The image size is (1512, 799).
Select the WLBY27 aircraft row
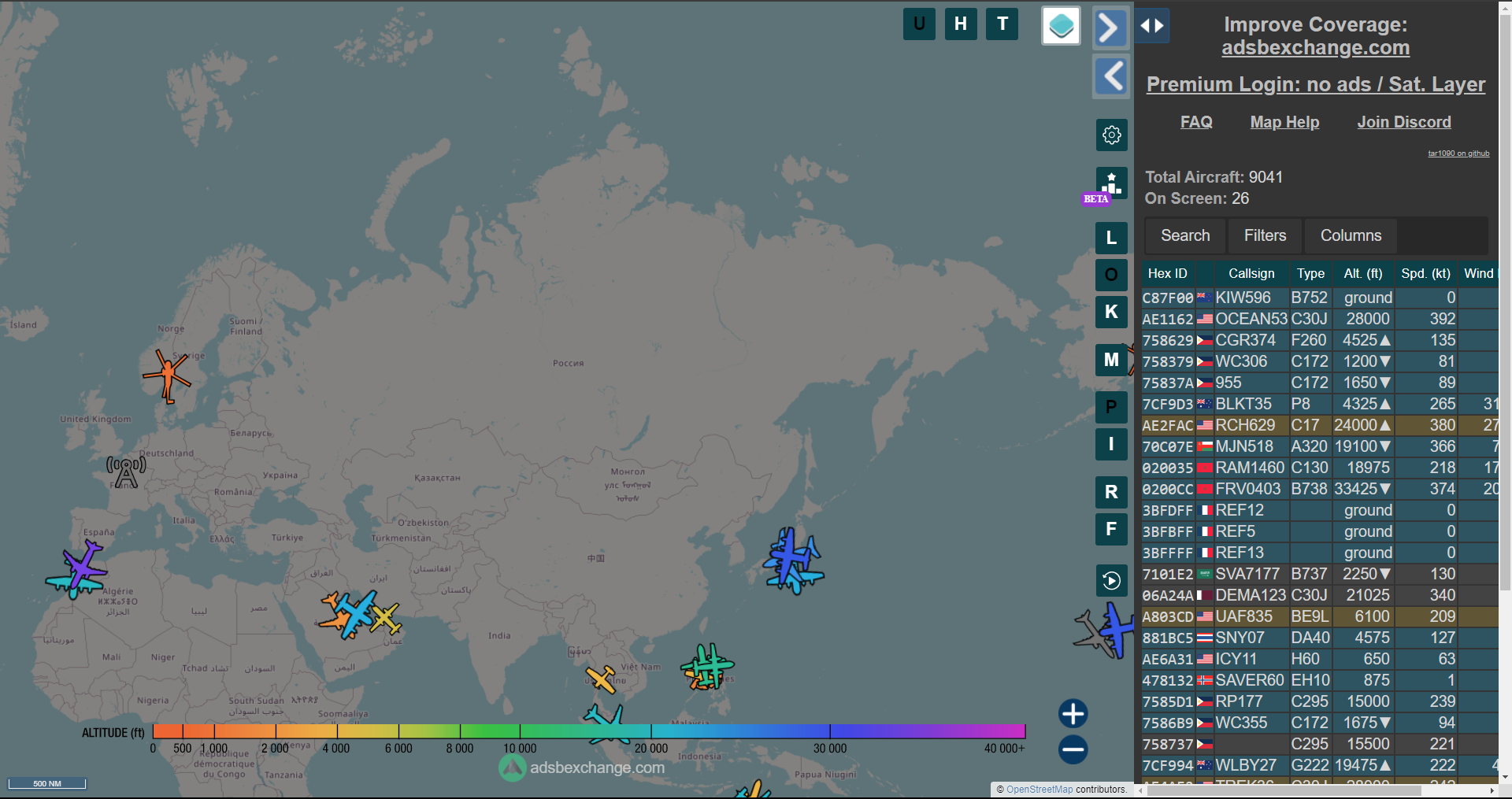(1319, 765)
